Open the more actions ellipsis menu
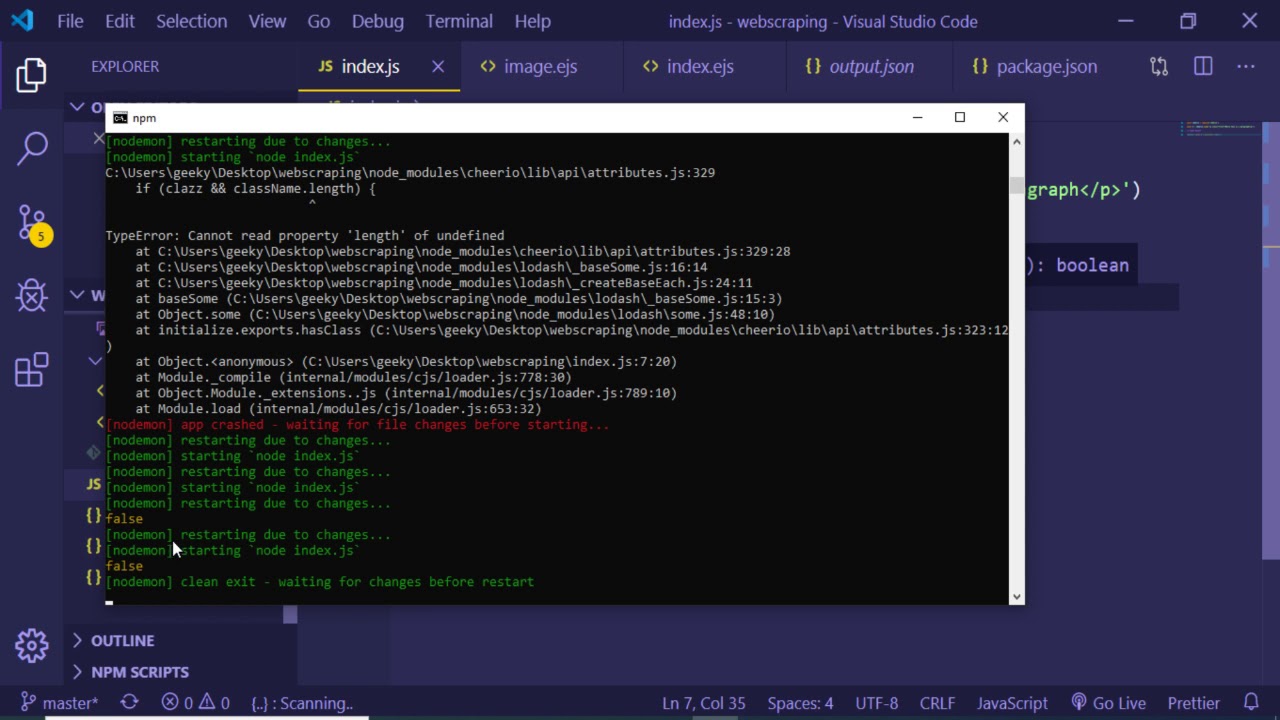 [x=1245, y=67]
